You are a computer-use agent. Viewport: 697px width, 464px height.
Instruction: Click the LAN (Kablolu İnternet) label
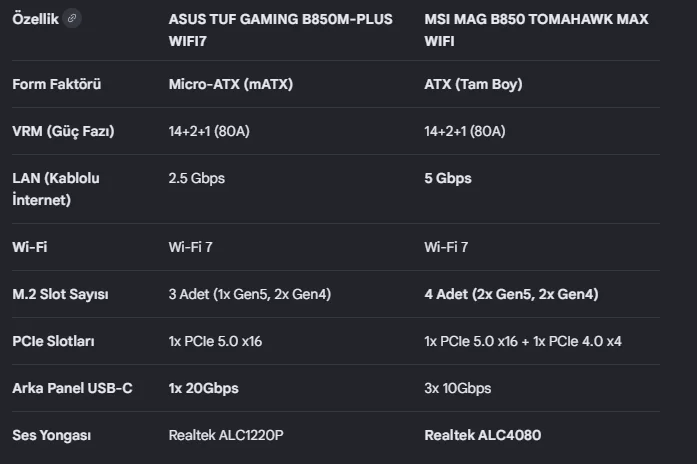pyautogui.click(x=56, y=189)
